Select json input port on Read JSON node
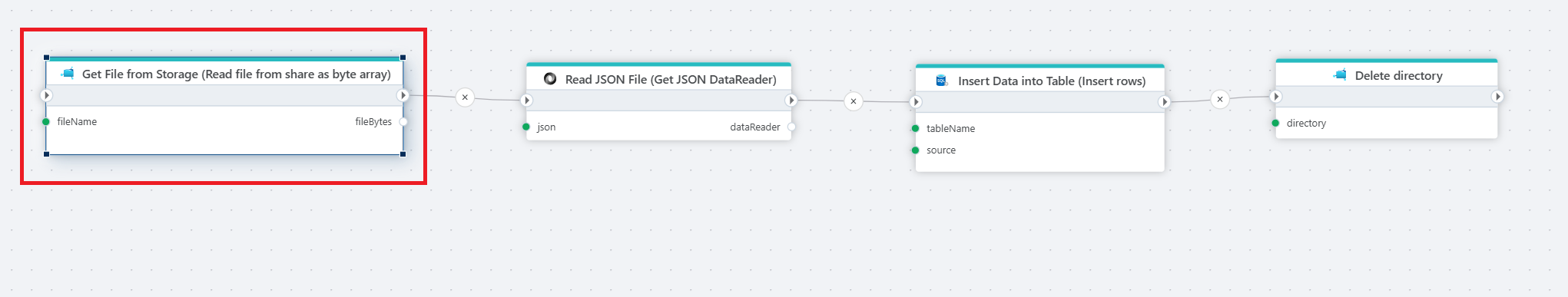The image size is (1568, 297). click(x=526, y=127)
